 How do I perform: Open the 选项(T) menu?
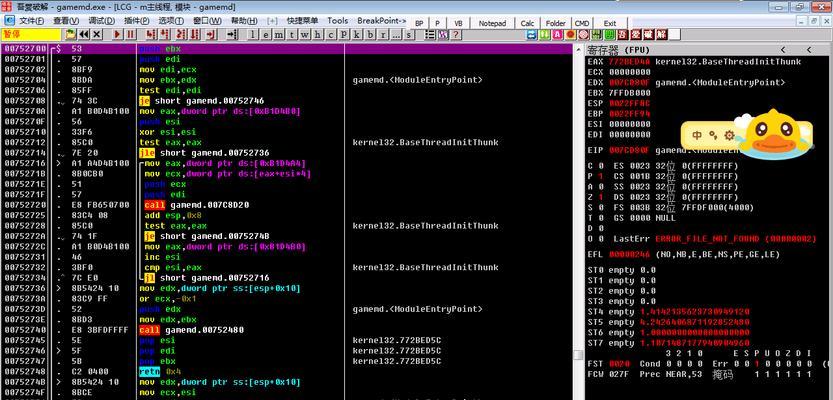(171, 21)
